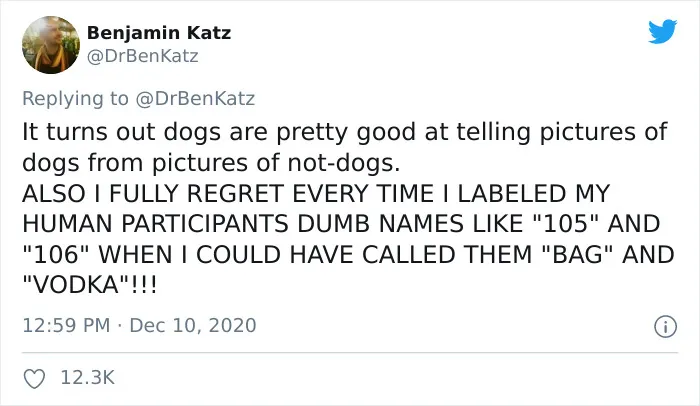Click the "Replying to" label text
700x406 pixels.
(x=75, y=99)
